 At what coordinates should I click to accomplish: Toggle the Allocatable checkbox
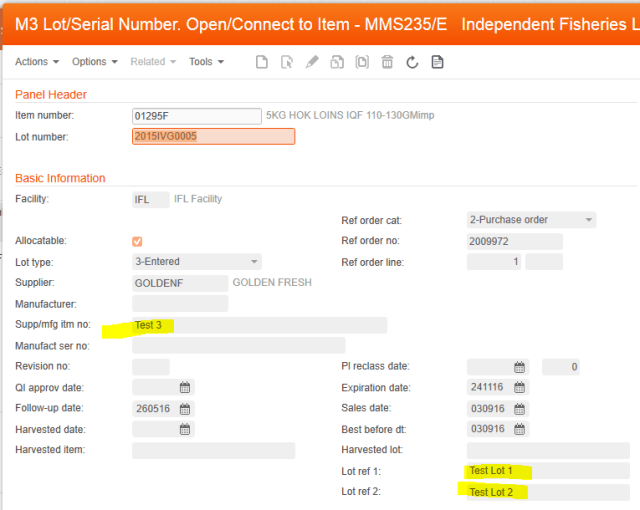(x=137, y=241)
